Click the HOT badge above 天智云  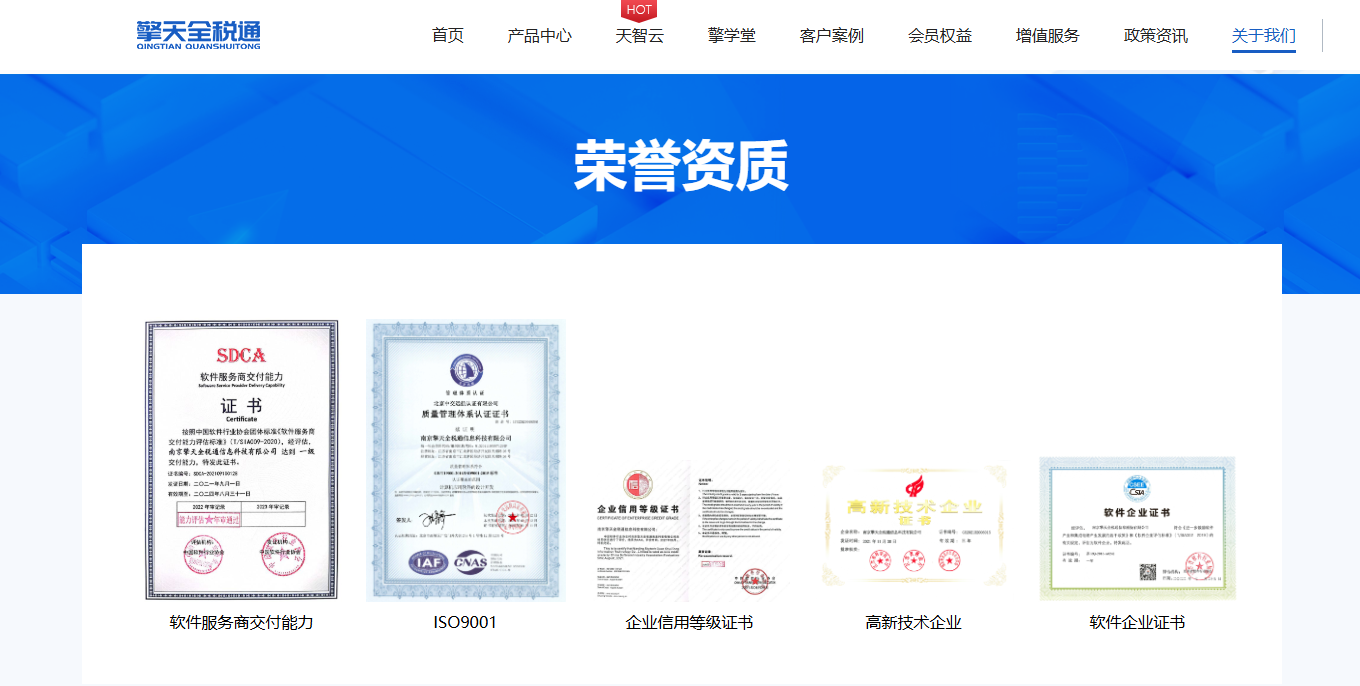click(639, 10)
